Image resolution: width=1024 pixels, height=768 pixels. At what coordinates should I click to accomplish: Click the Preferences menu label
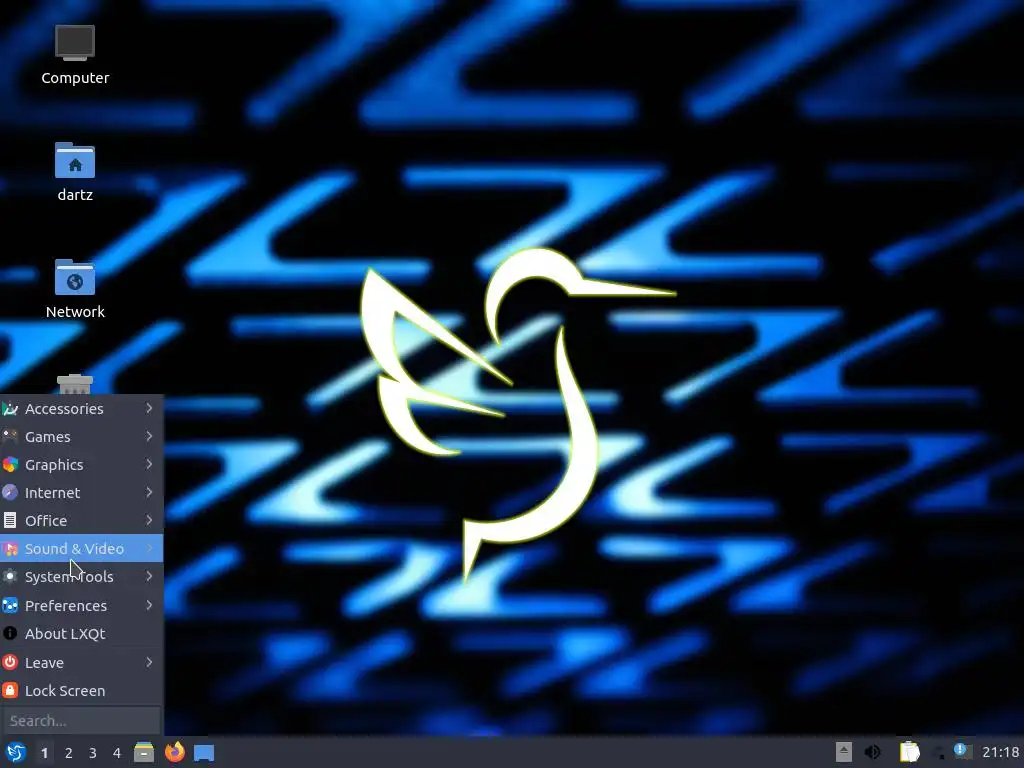coord(65,605)
